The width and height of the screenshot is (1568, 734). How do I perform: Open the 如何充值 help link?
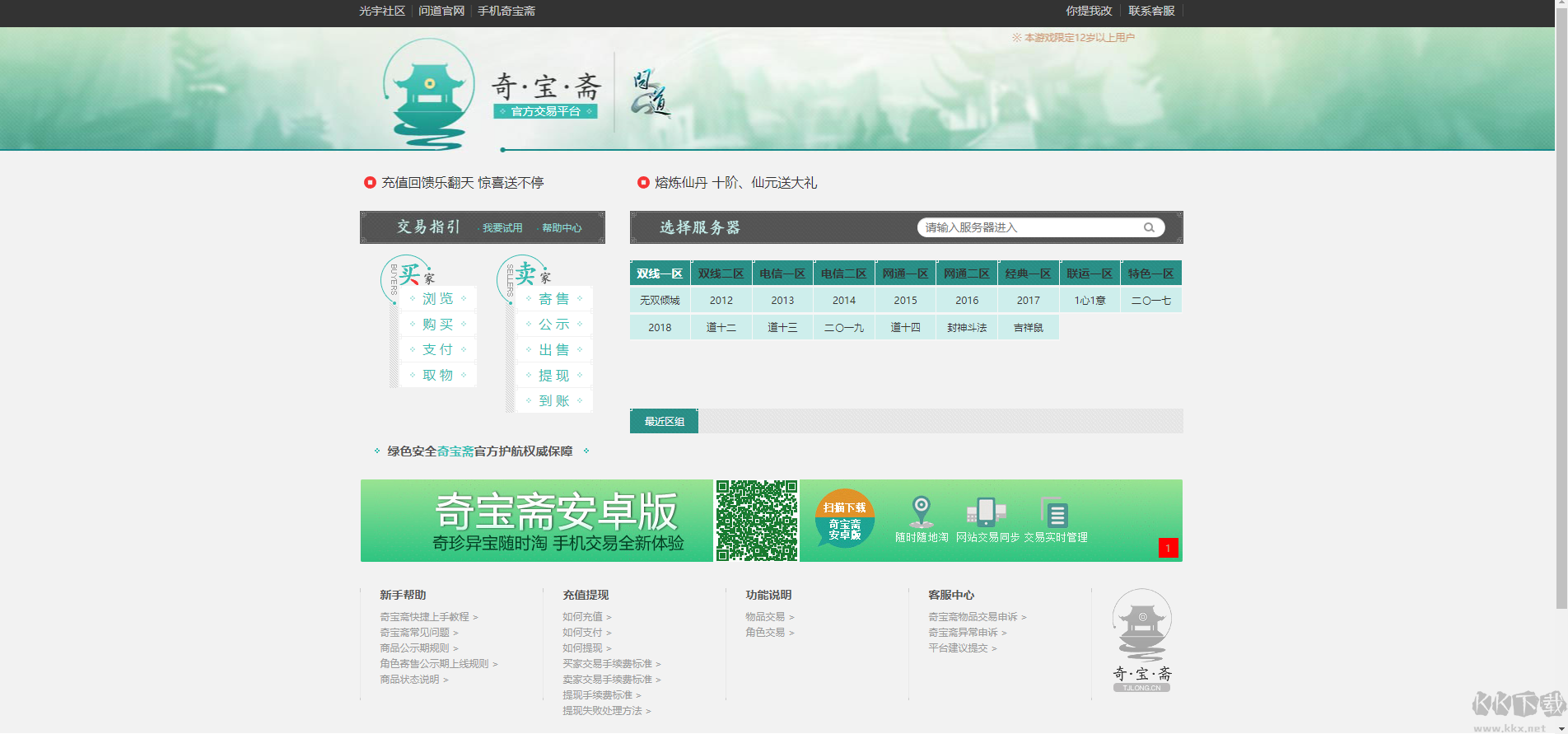coord(583,617)
